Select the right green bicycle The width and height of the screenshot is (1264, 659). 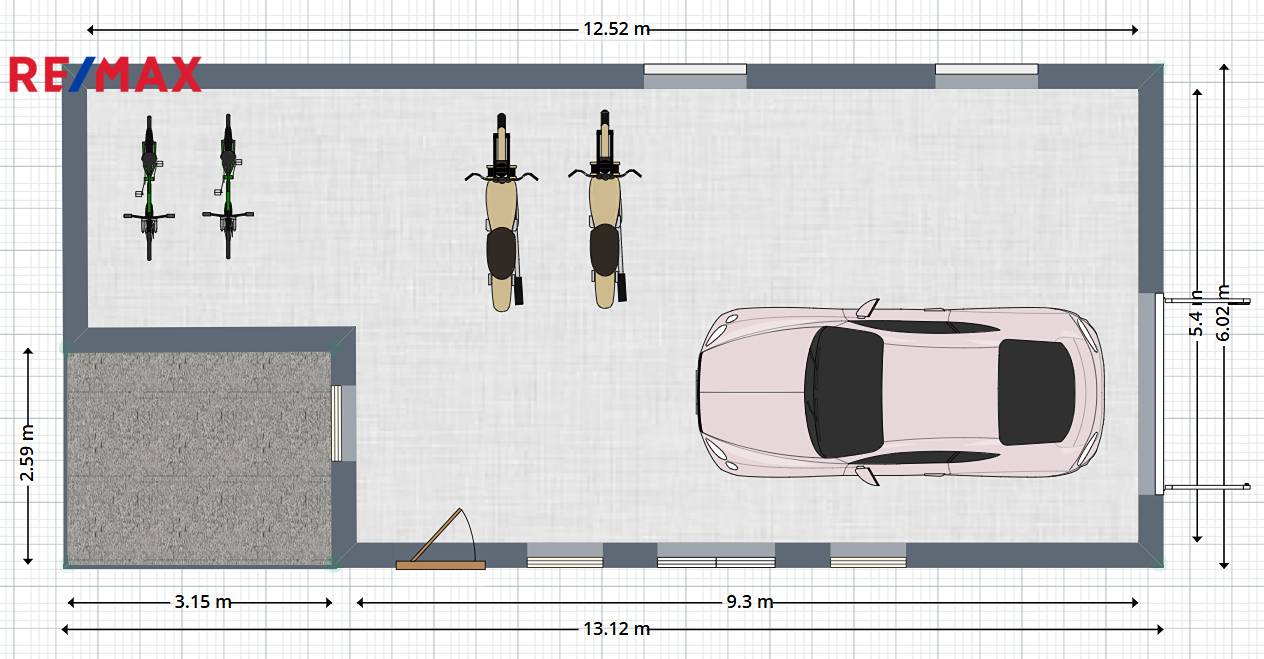pyautogui.click(x=228, y=187)
